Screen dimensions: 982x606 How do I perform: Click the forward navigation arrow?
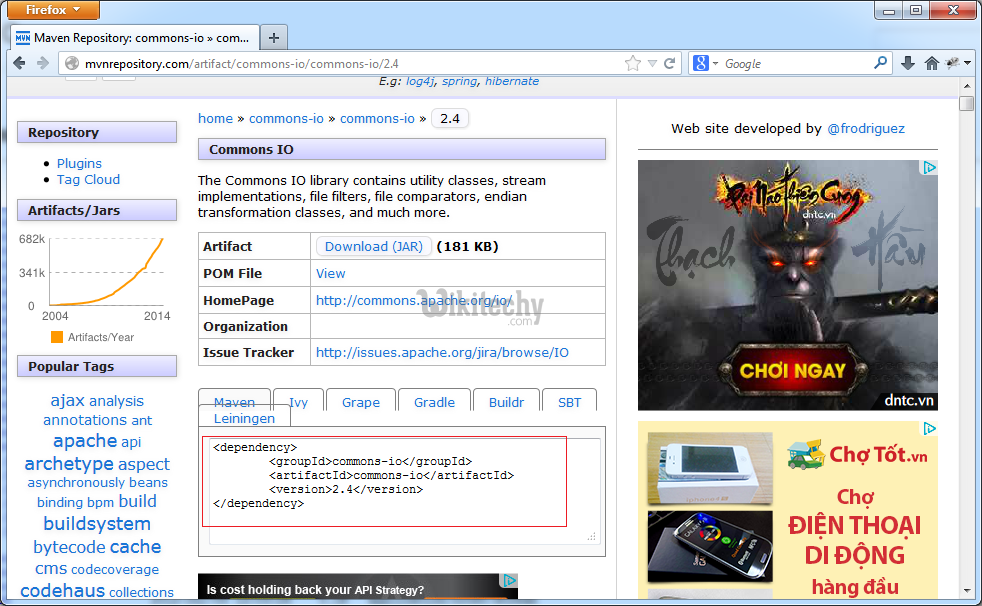tap(43, 63)
